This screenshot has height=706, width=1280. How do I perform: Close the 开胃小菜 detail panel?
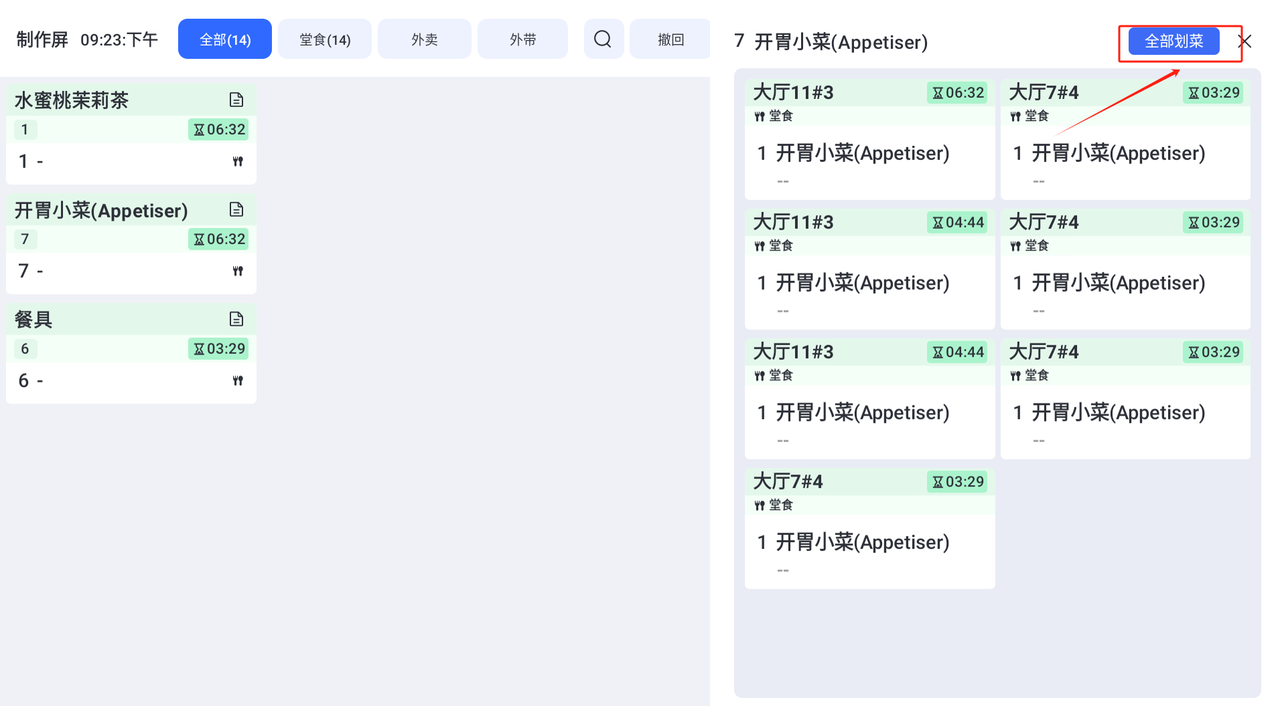coord(1245,41)
